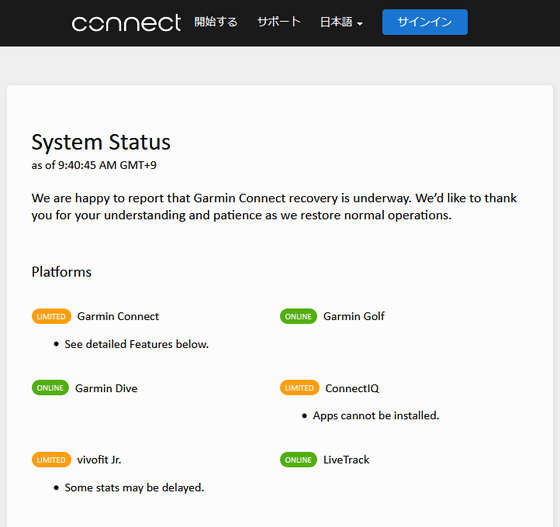This screenshot has width=560, height=527.
Task: Open the 開始する menu item
Action: coord(216,22)
